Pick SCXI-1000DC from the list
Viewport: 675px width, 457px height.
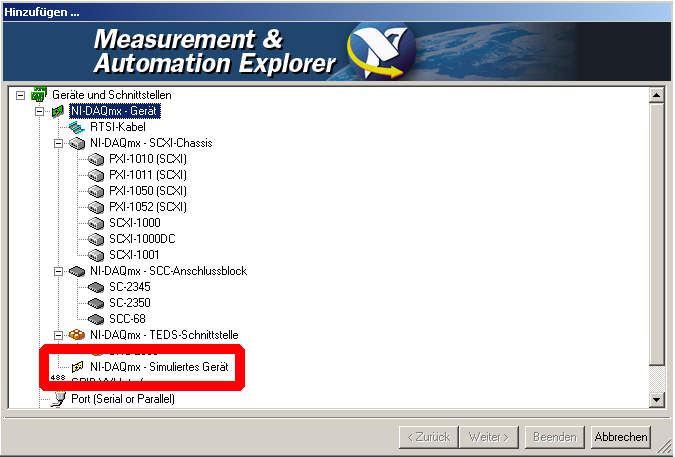(x=142, y=239)
